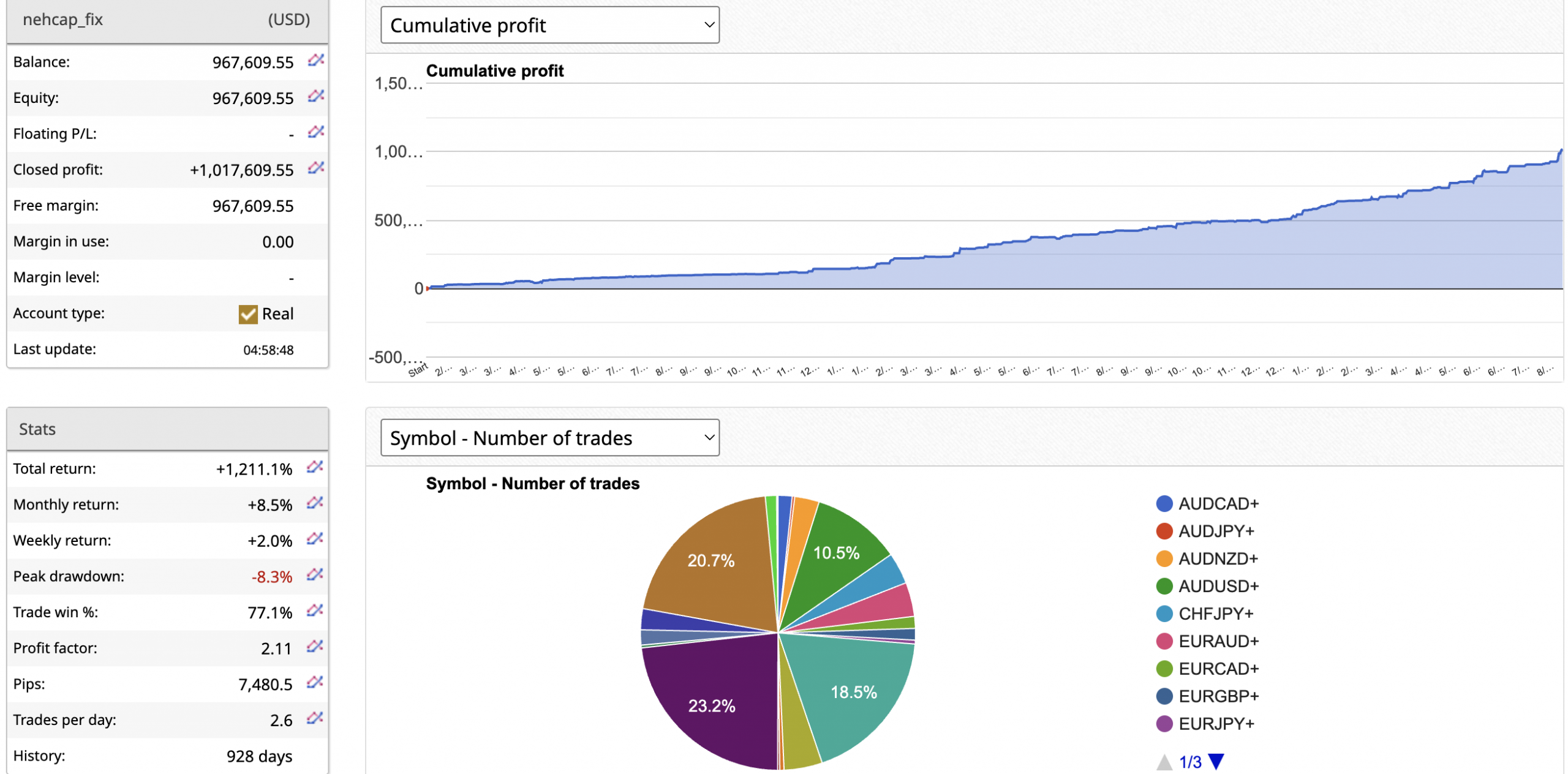Click chart icon next to Equity
Image resolution: width=1568 pixels, height=774 pixels.
tap(315, 96)
